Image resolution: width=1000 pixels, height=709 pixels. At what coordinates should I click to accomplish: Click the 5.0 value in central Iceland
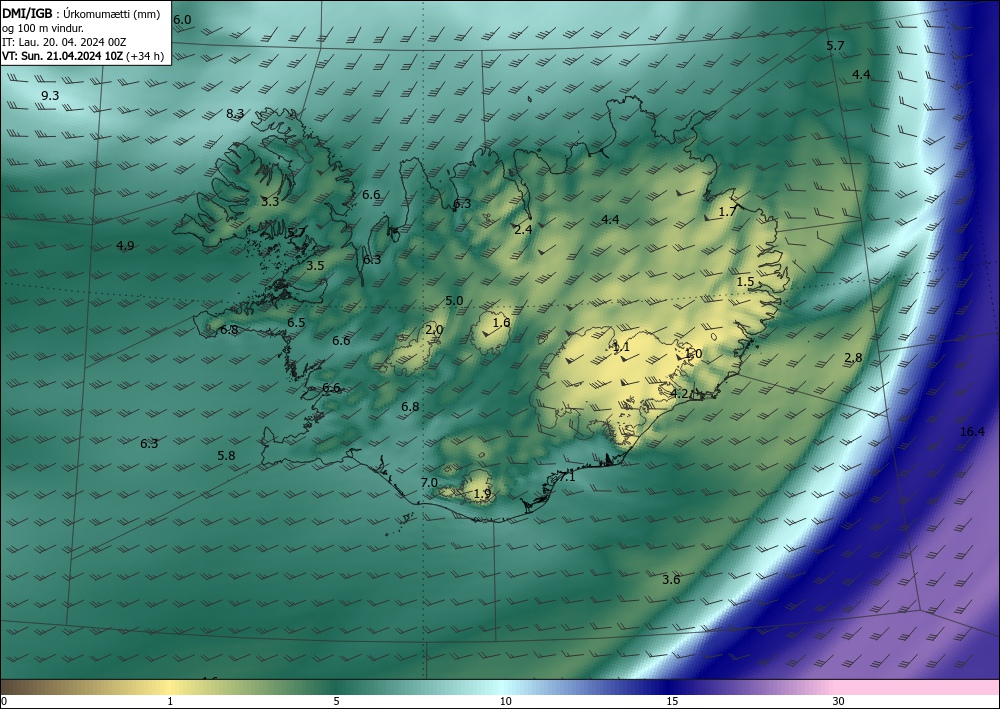point(454,300)
